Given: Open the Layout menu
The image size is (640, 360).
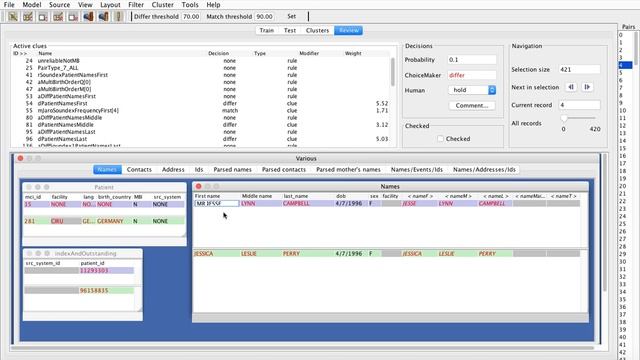Looking at the screenshot, I should pyautogui.click(x=110, y=5).
